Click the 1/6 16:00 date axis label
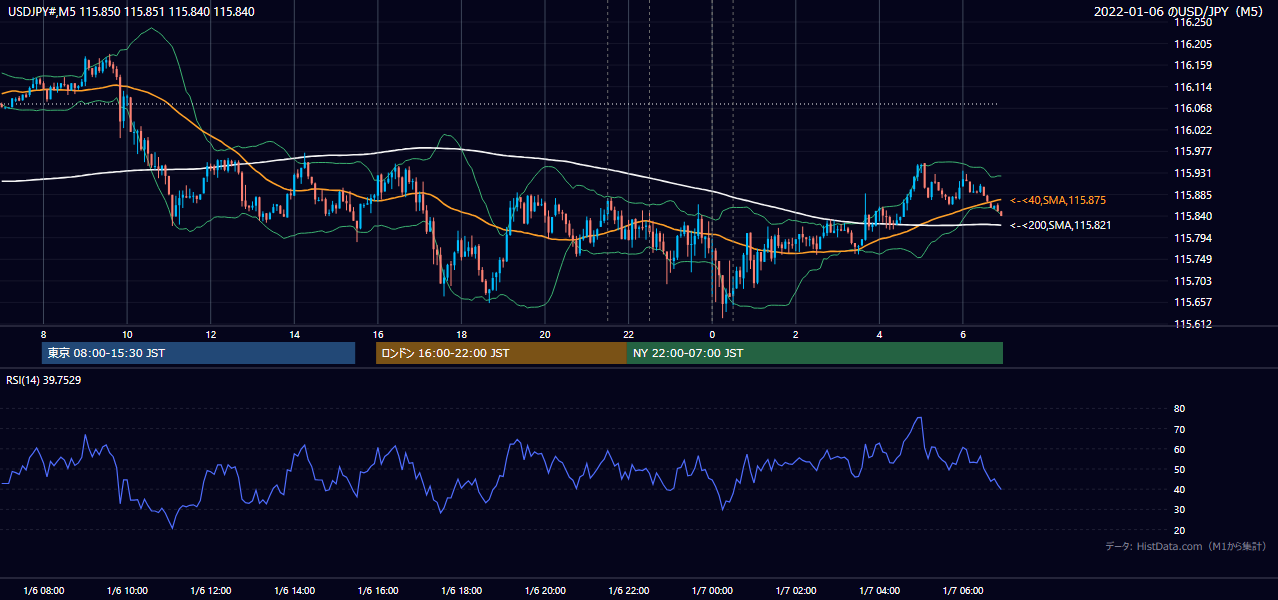Viewport: 1278px width, 600px height. click(378, 591)
